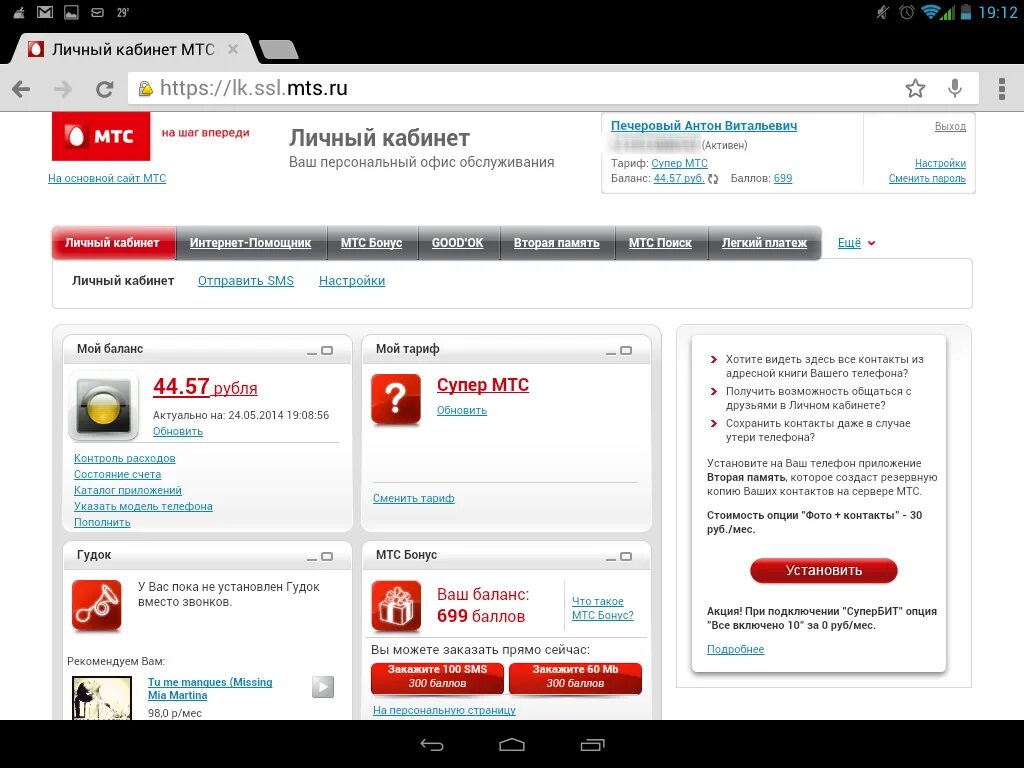Maximize the Гудок widget
This screenshot has height=768, width=1024.
pyautogui.click(x=327, y=557)
